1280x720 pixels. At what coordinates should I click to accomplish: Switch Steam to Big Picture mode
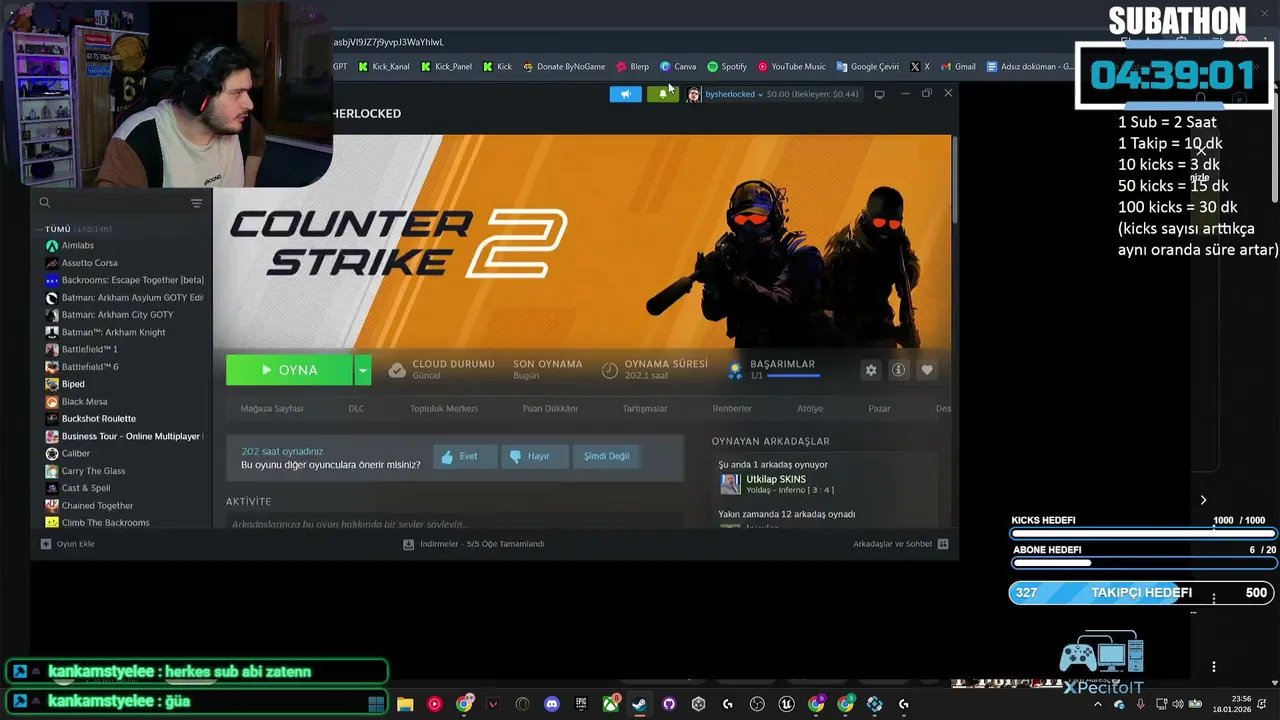[879, 94]
